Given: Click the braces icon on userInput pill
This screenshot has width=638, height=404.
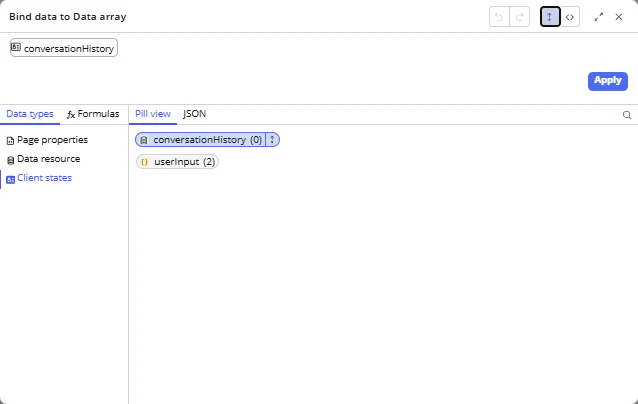Looking at the screenshot, I should (x=144, y=162).
